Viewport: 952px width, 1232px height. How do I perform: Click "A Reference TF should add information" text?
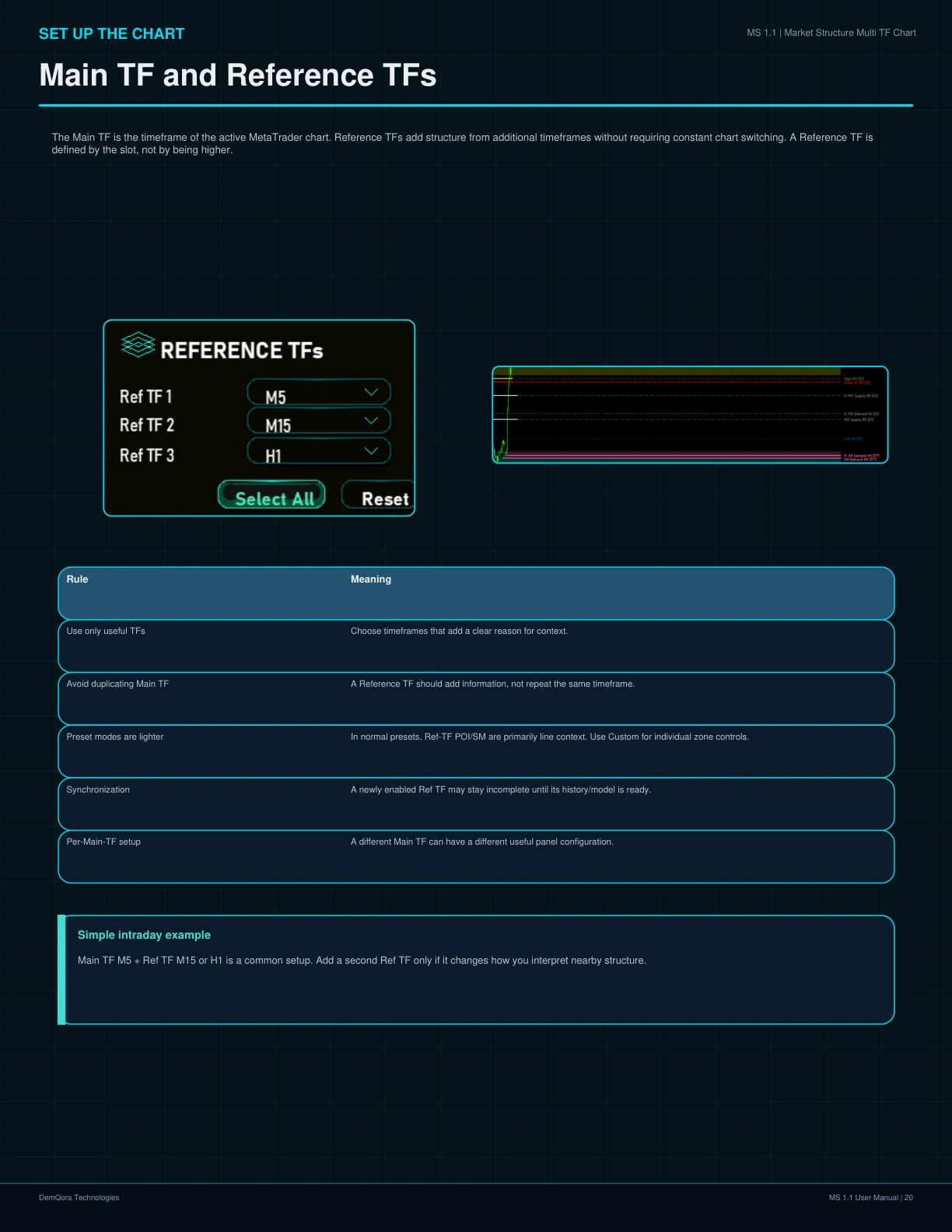pyautogui.click(x=492, y=684)
